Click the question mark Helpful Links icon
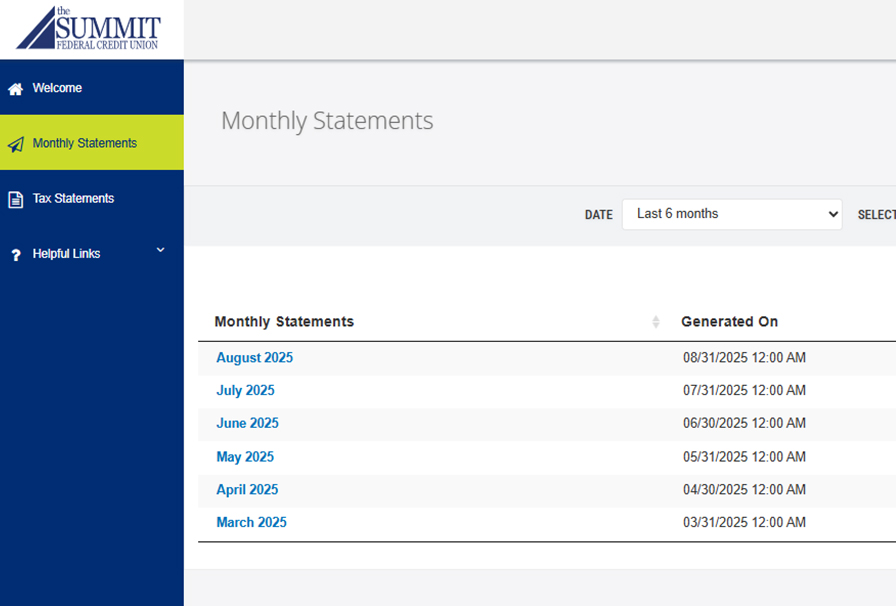896x606 pixels. [x=15, y=255]
